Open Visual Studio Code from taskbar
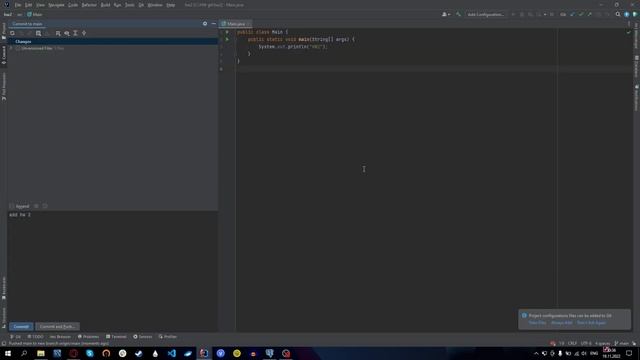Image resolution: width=640 pixels, height=360 pixels. [x=171, y=353]
